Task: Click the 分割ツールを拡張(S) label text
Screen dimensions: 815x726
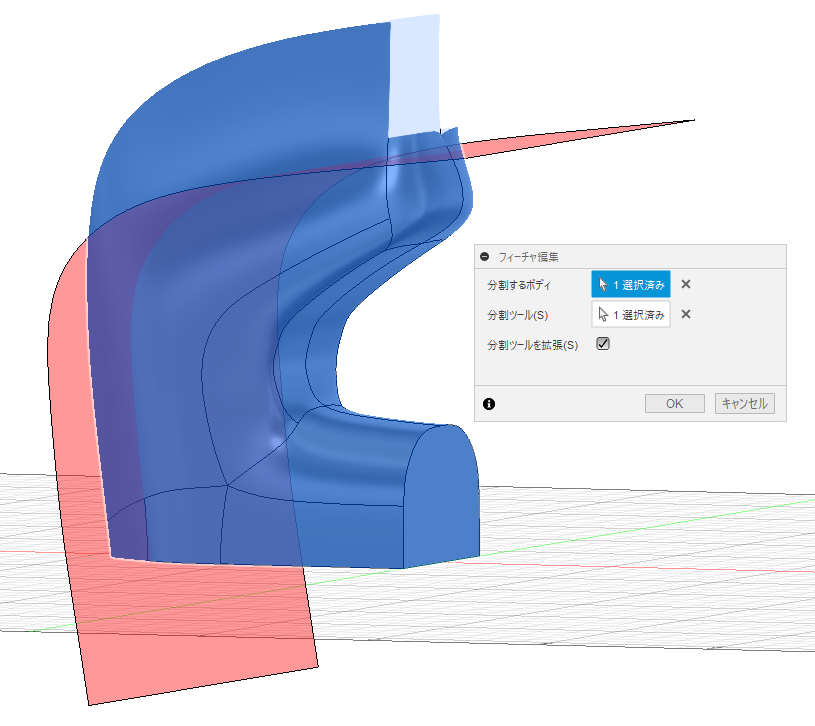Action: (533, 345)
